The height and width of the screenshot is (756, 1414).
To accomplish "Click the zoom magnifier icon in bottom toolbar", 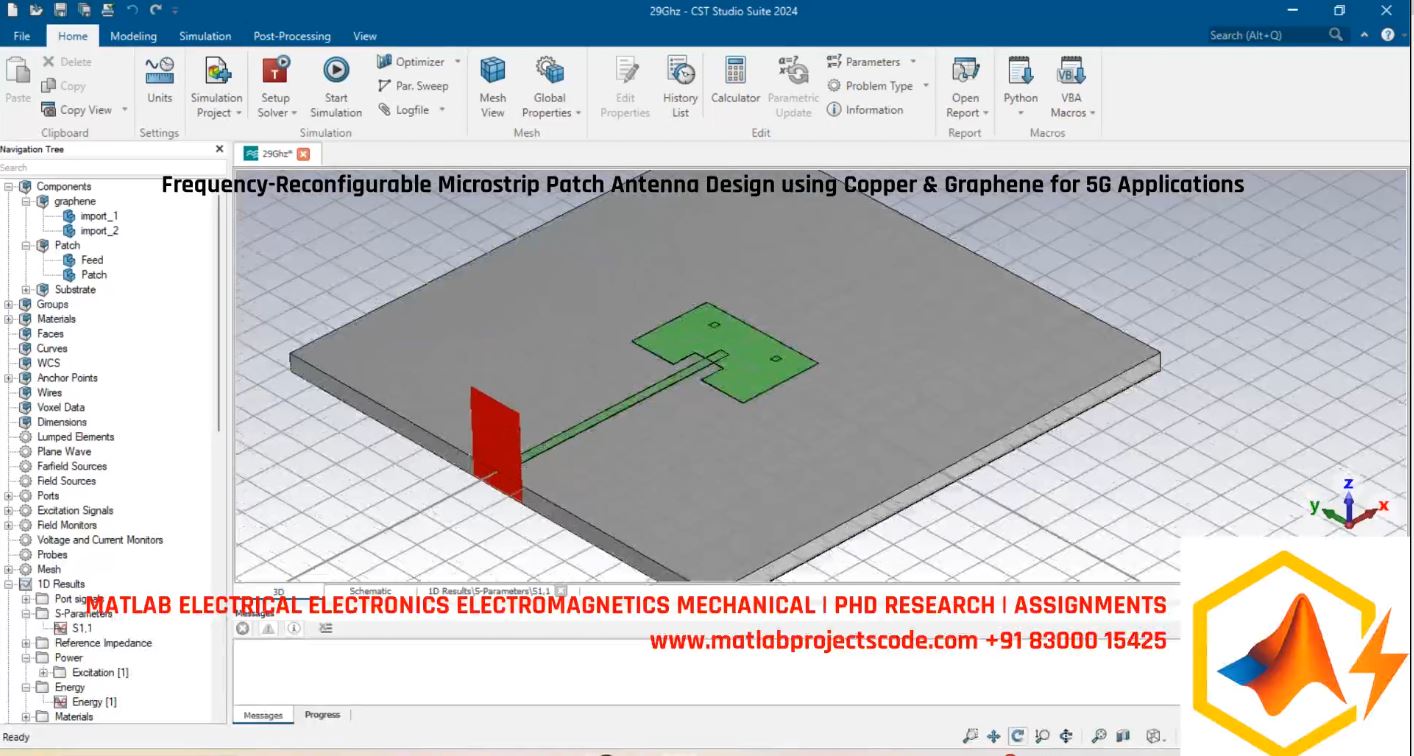I will click(1042, 736).
